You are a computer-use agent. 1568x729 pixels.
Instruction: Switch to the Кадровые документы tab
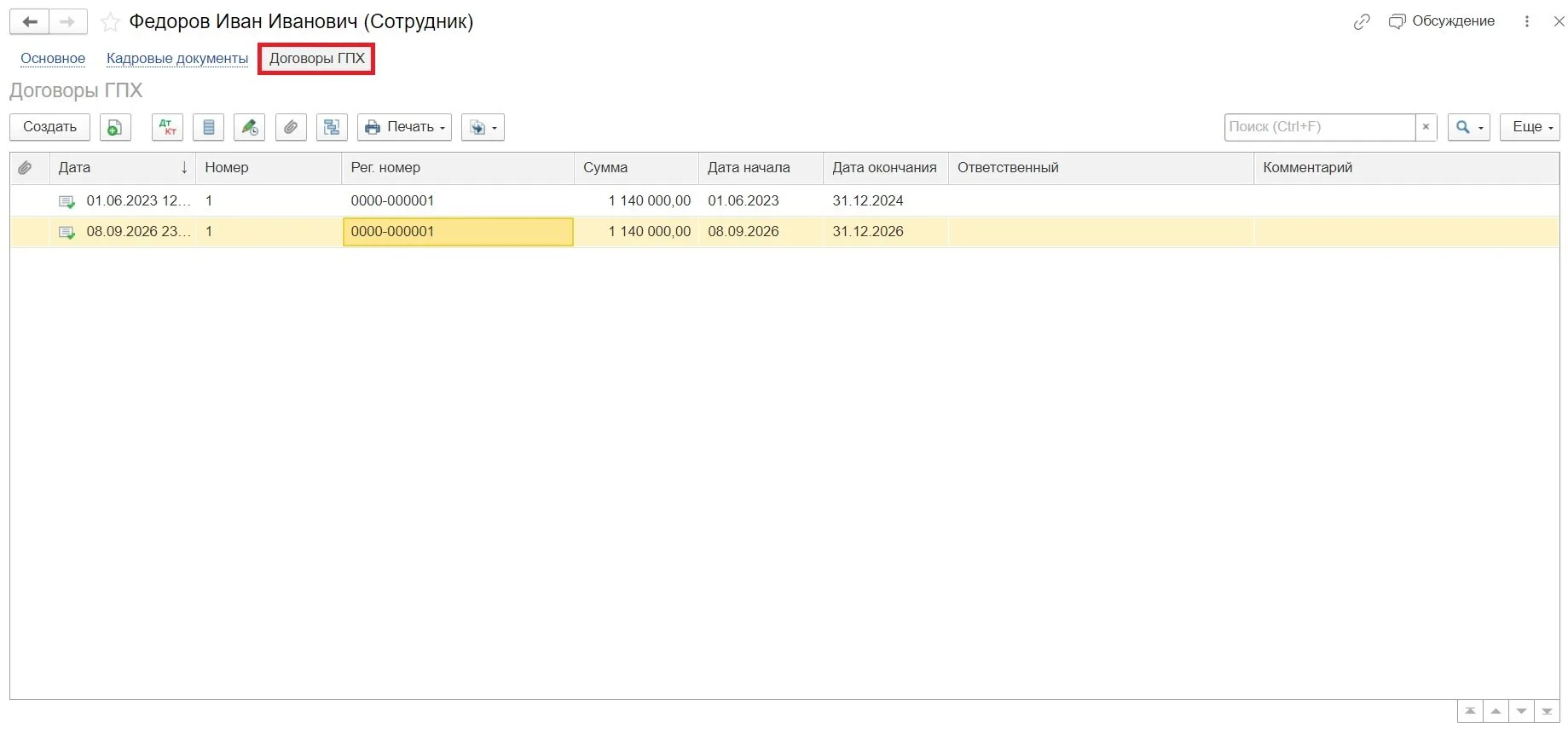point(177,58)
